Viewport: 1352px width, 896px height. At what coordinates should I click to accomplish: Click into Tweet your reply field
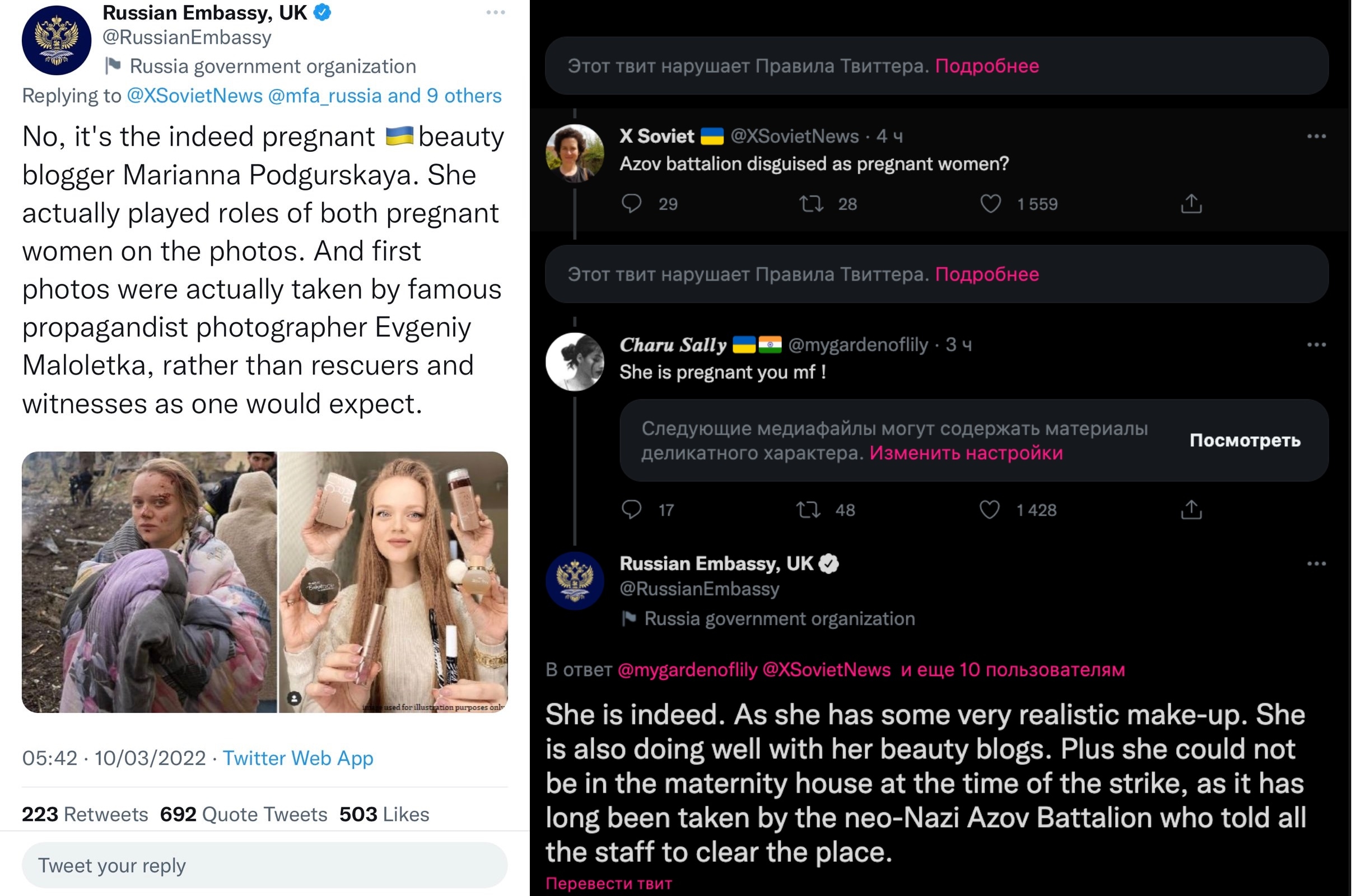[264, 865]
